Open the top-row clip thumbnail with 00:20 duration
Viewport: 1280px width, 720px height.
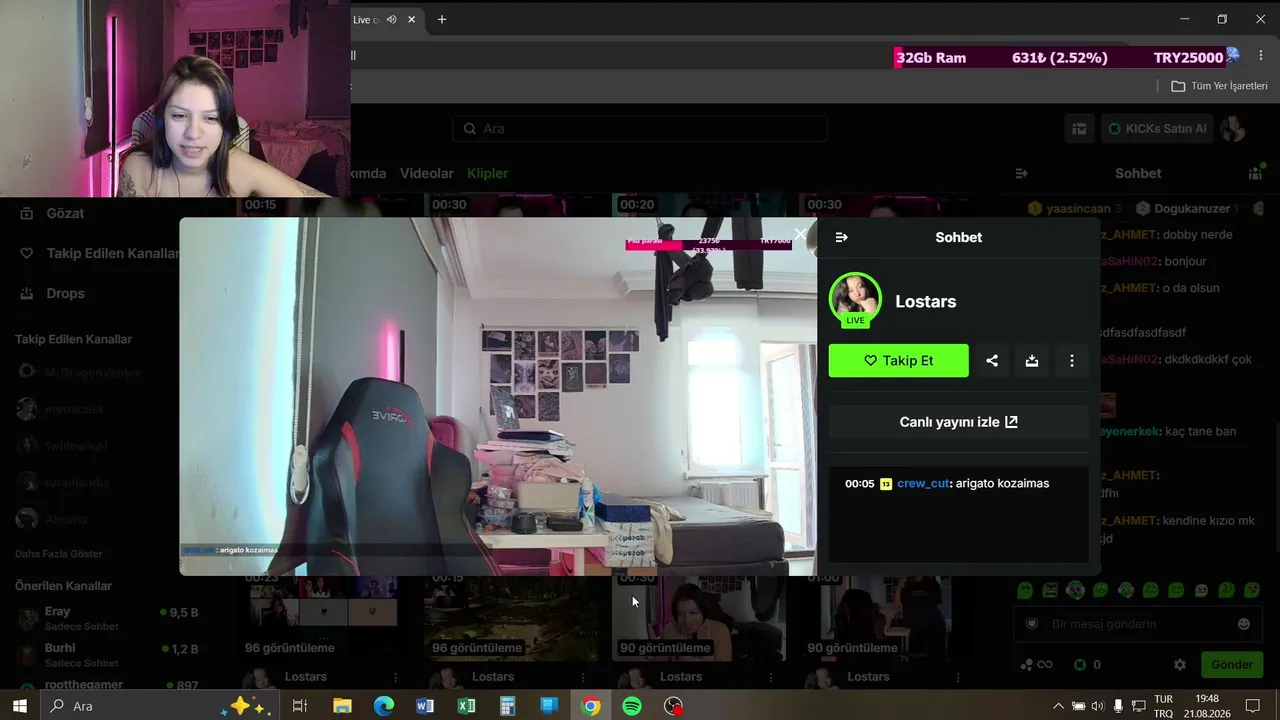pos(699,205)
